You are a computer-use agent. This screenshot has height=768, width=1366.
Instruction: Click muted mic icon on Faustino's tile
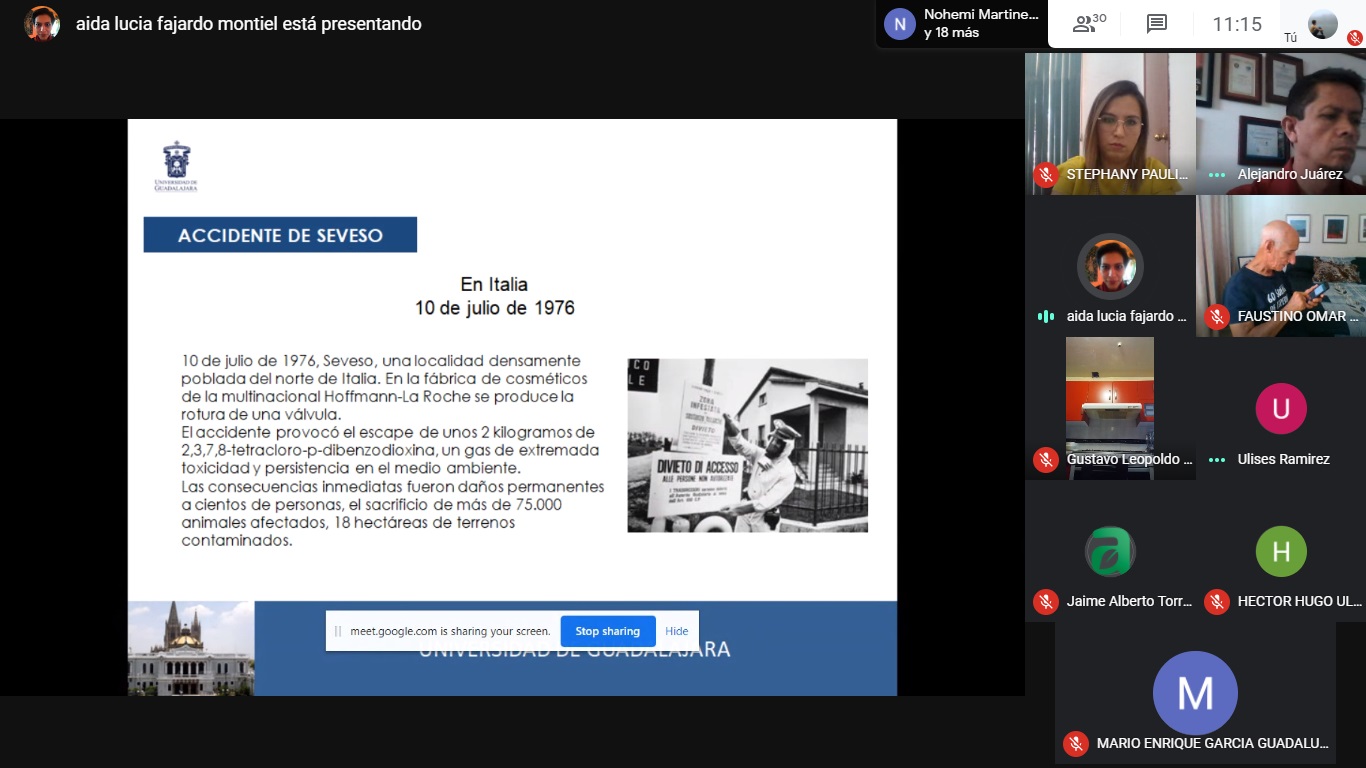tap(1217, 317)
